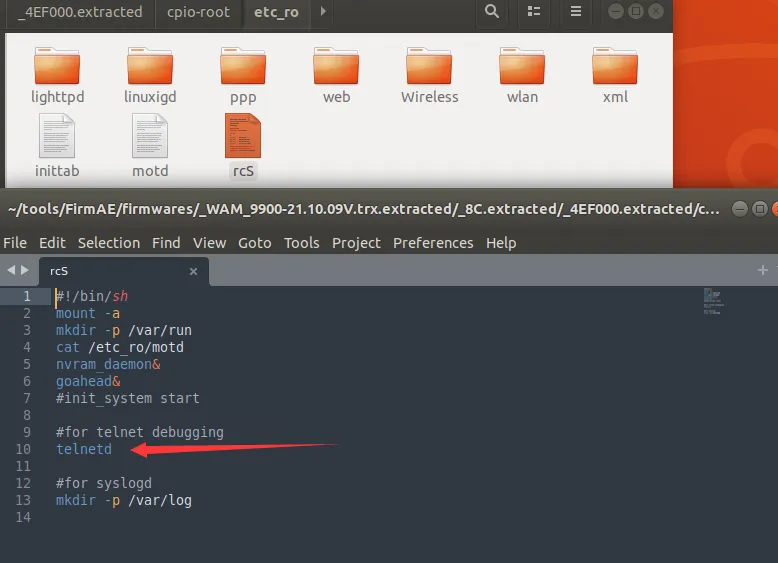Click 'mkdir -p /var/log' line
This screenshot has height=563, width=778.
[x=124, y=500]
